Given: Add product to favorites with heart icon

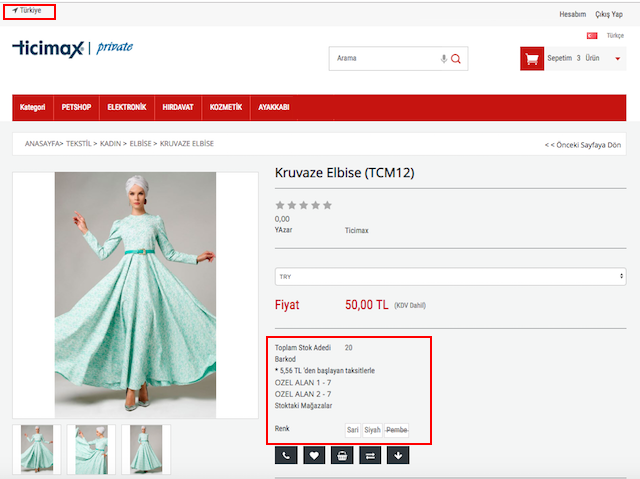Looking at the screenshot, I should [314, 456].
